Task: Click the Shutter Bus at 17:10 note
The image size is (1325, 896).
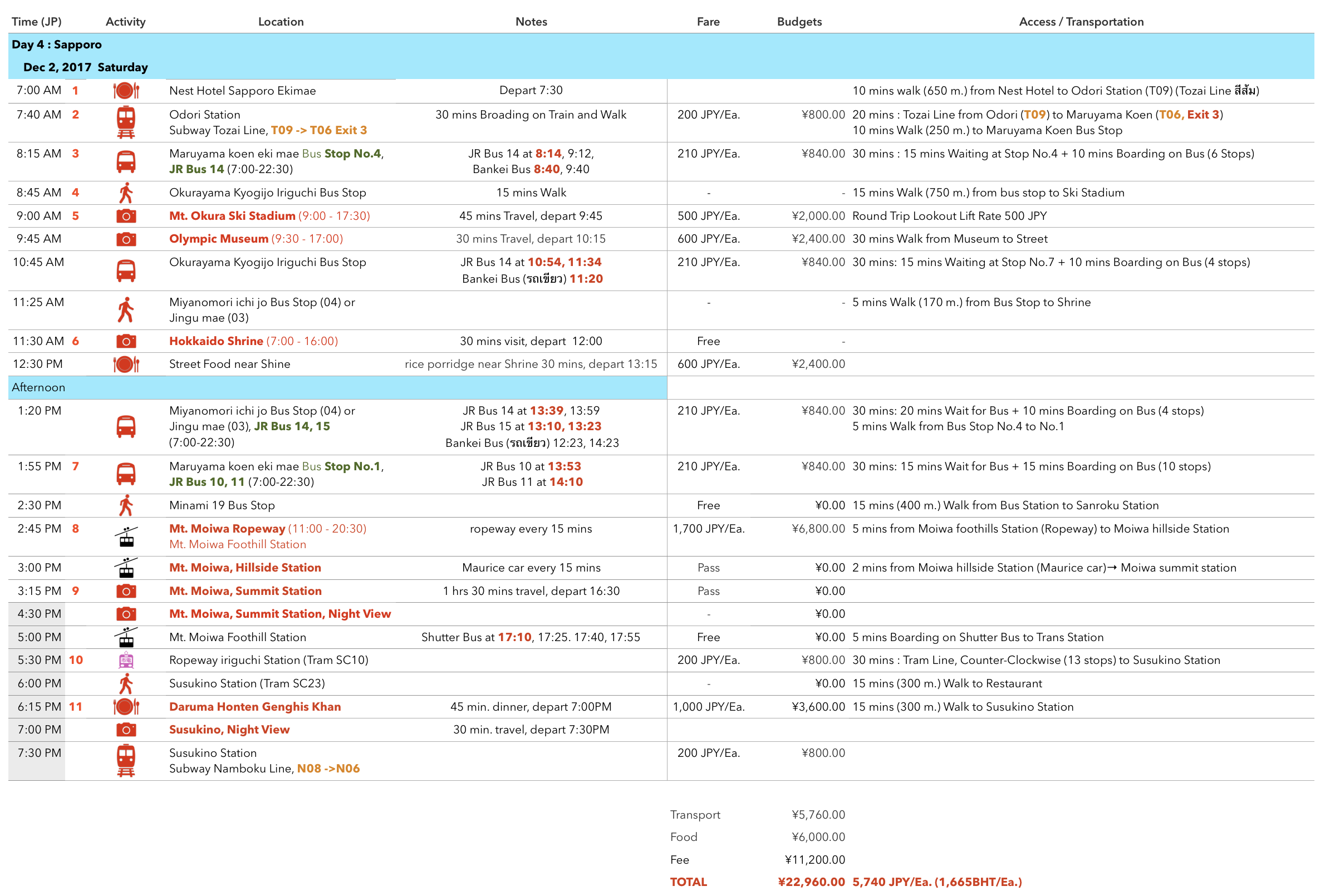Action: (x=531, y=637)
